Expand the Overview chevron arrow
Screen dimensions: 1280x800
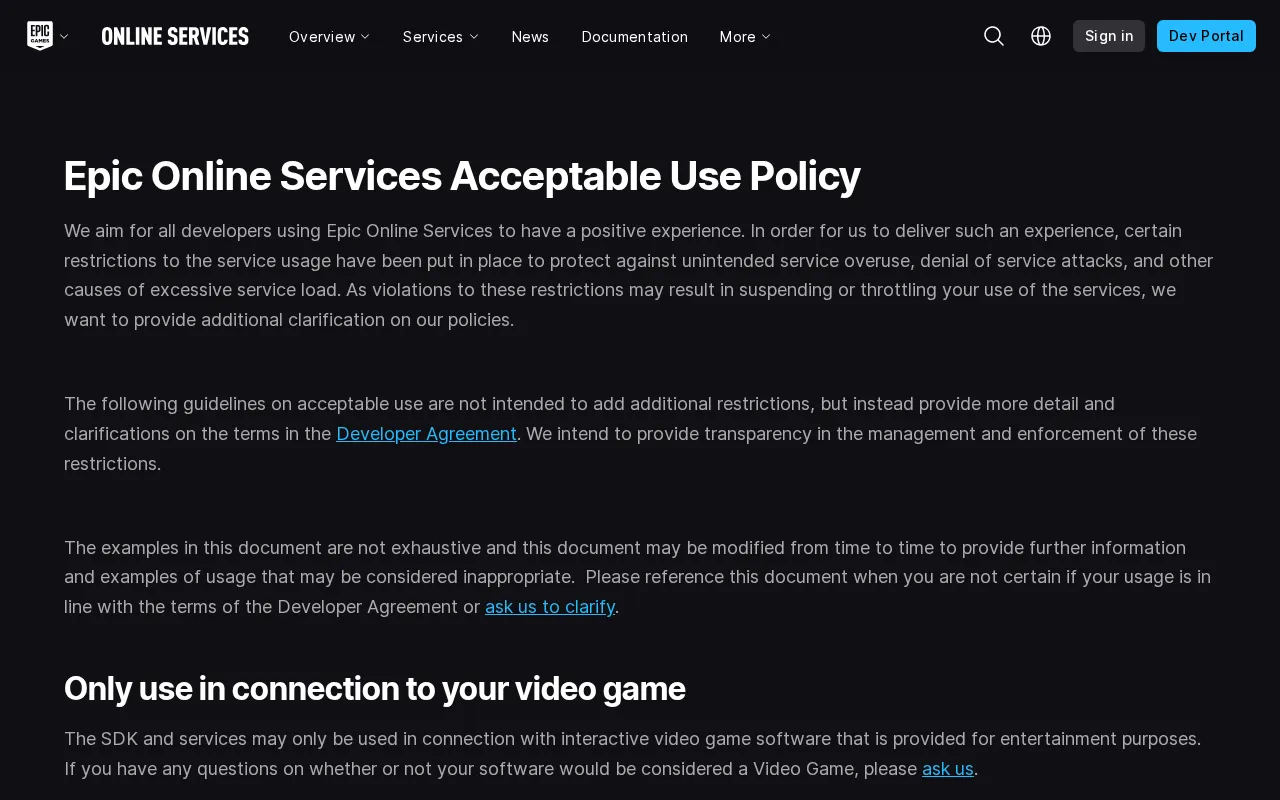pos(365,37)
